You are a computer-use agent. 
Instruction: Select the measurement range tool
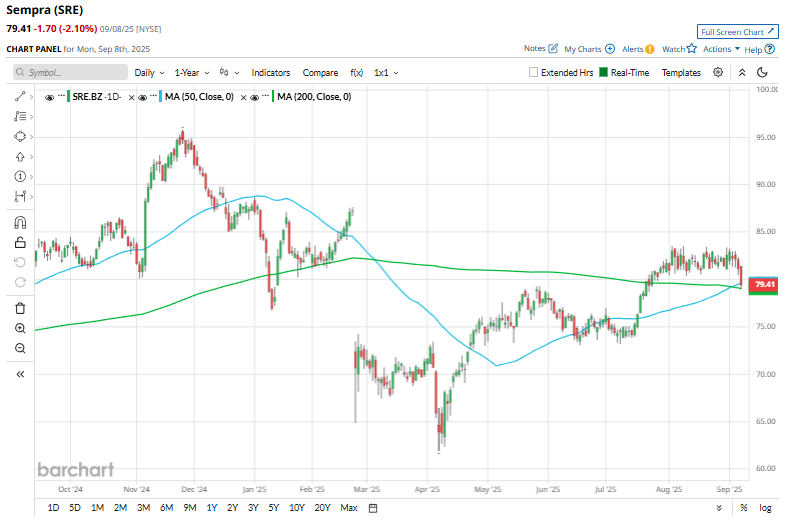[20, 196]
